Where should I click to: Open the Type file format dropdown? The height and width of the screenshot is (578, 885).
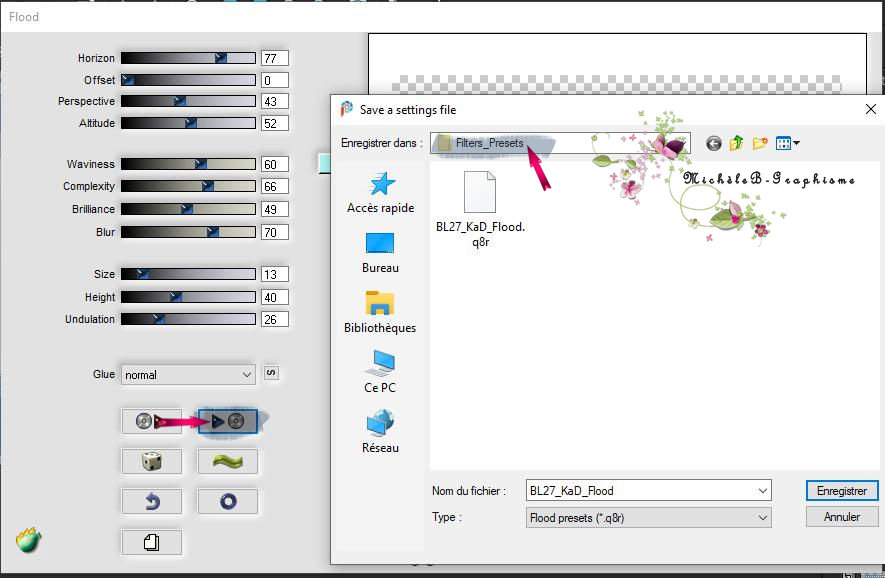pos(649,518)
